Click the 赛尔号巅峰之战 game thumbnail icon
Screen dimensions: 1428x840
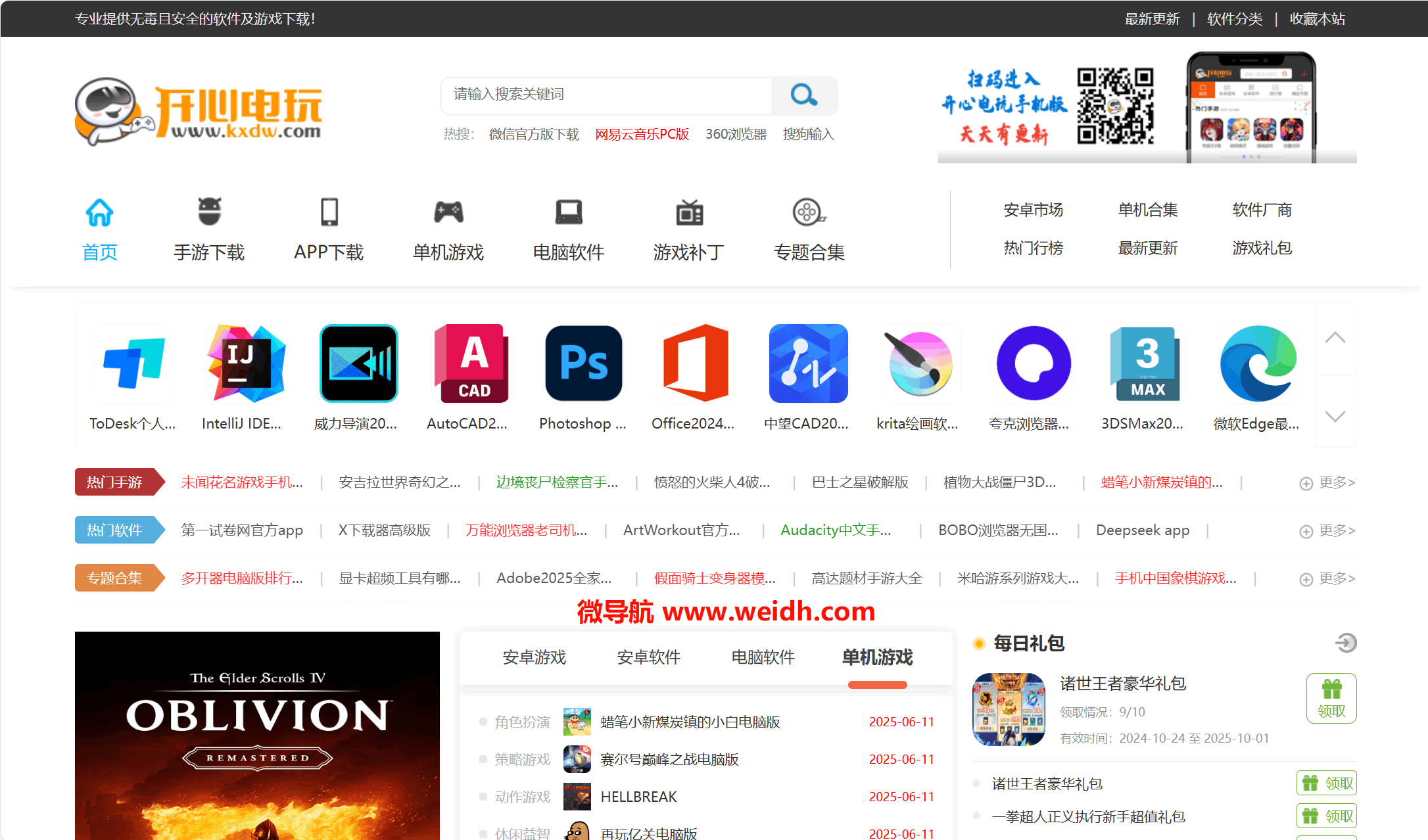[x=577, y=759]
